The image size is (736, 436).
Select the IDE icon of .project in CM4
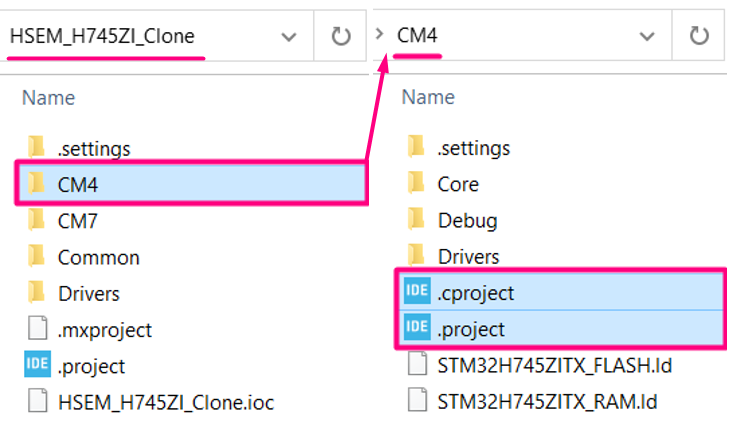tap(416, 328)
